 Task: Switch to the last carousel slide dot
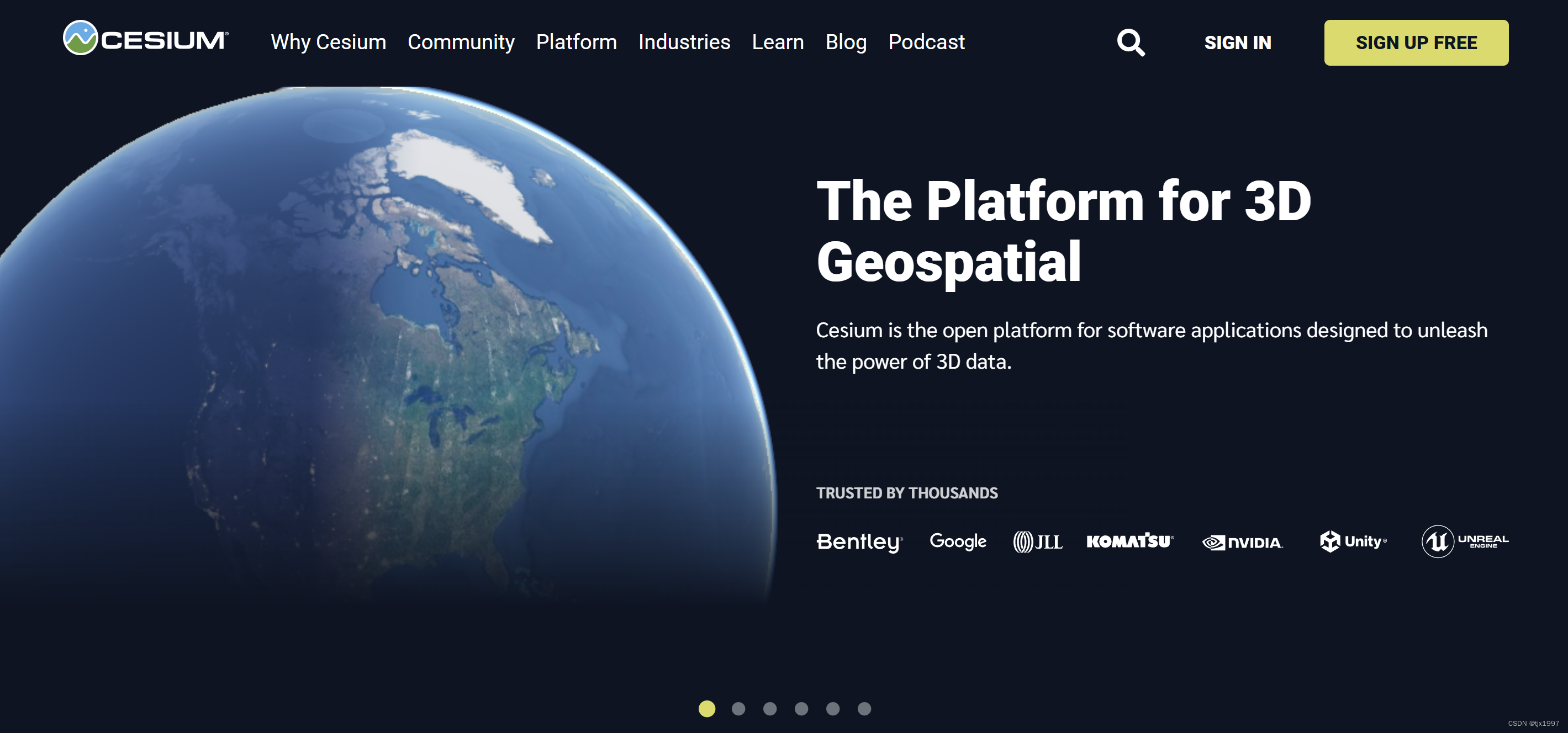pos(864,709)
